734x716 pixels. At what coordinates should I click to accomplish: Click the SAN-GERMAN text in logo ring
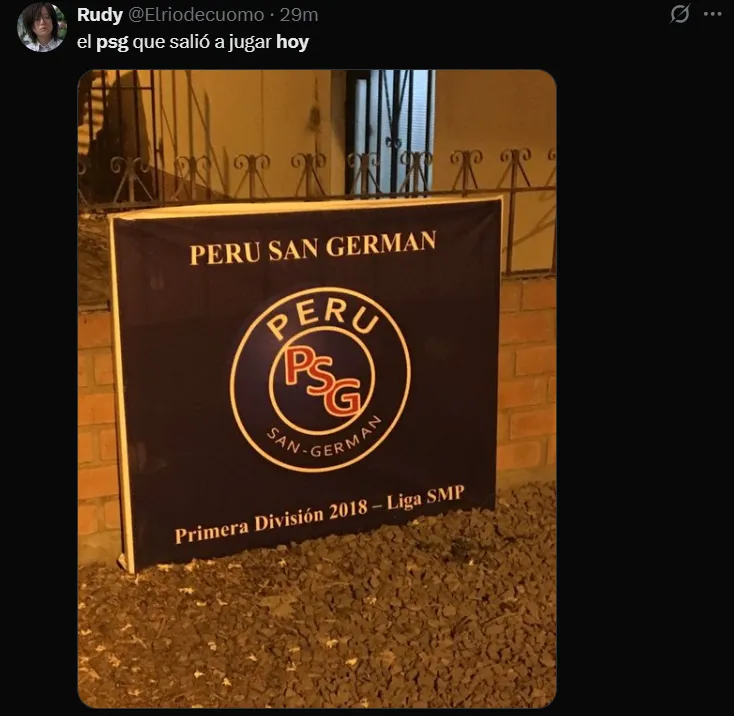[x=324, y=437]
